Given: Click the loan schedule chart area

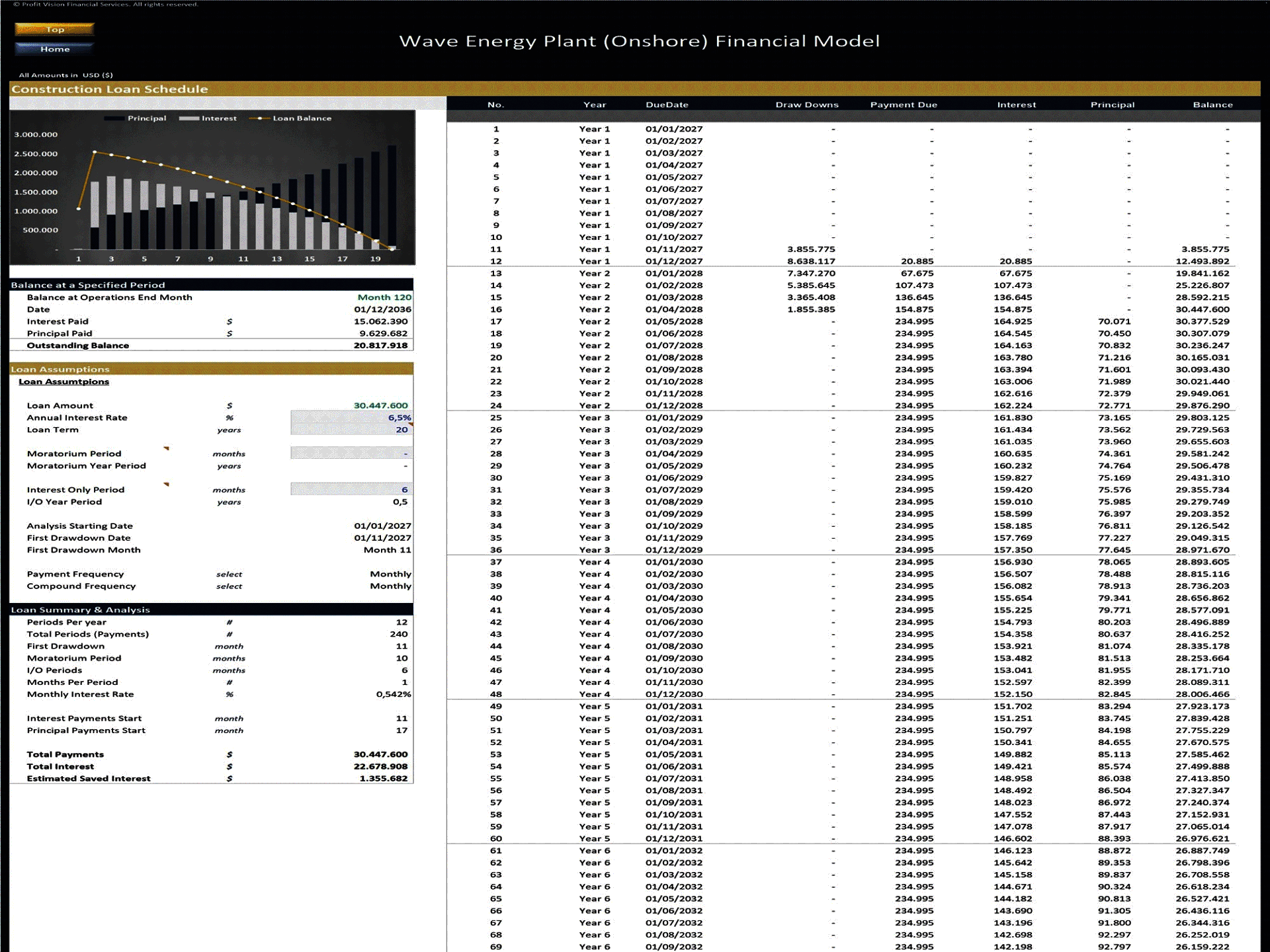Looking at the screenshot, I should (x=212, y=188).
